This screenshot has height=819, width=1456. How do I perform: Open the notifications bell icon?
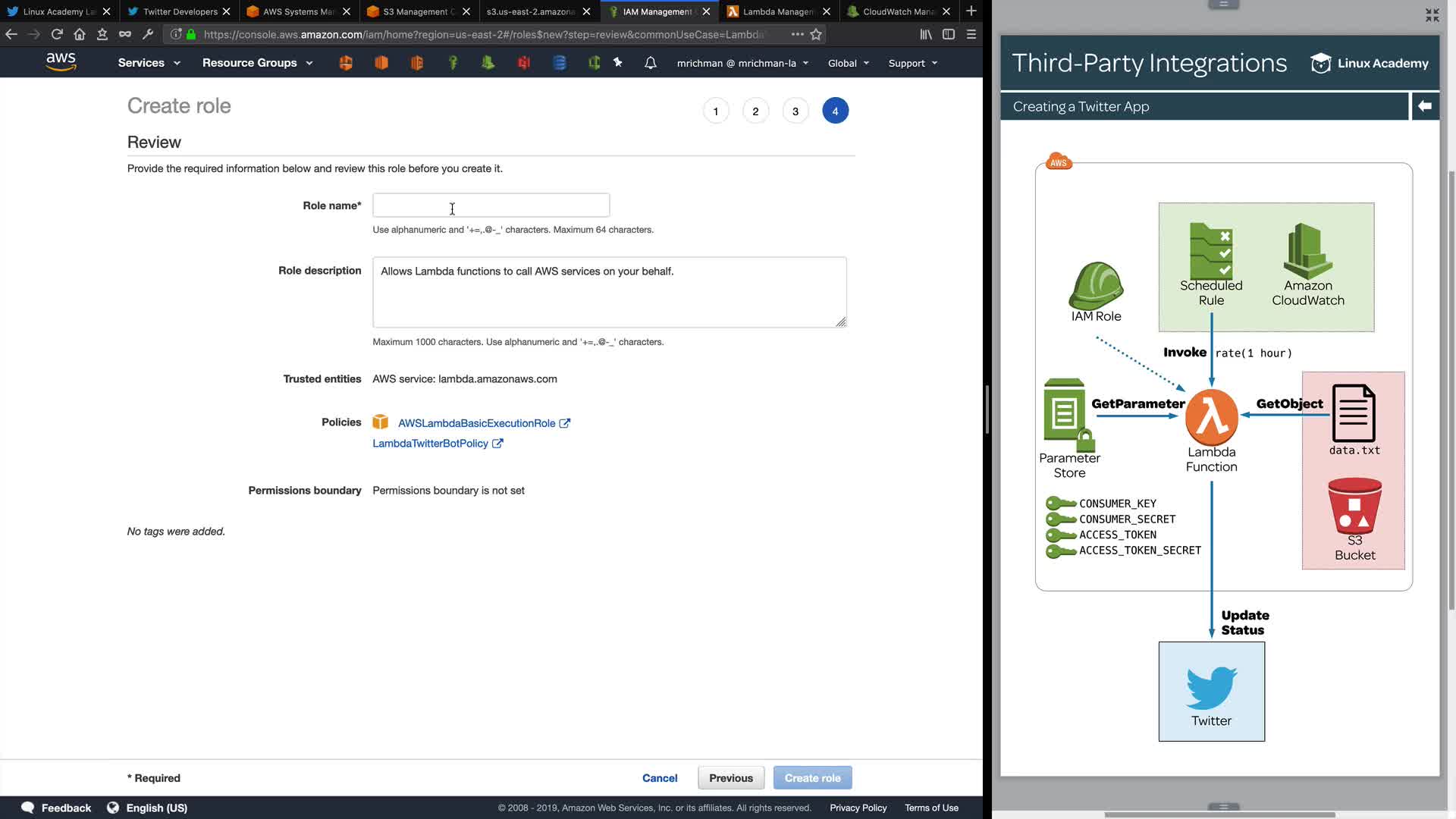click(650, 63)
